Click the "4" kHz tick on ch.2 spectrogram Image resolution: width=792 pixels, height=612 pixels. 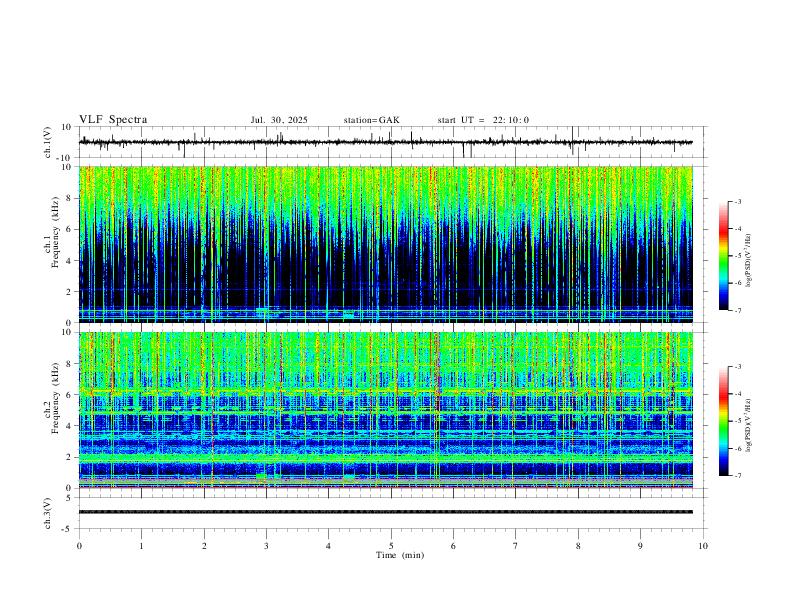click(70, 426)
